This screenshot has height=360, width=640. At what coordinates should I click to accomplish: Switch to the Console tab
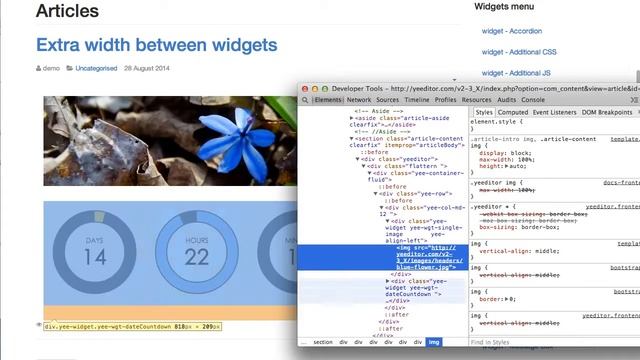coord(533,100)
